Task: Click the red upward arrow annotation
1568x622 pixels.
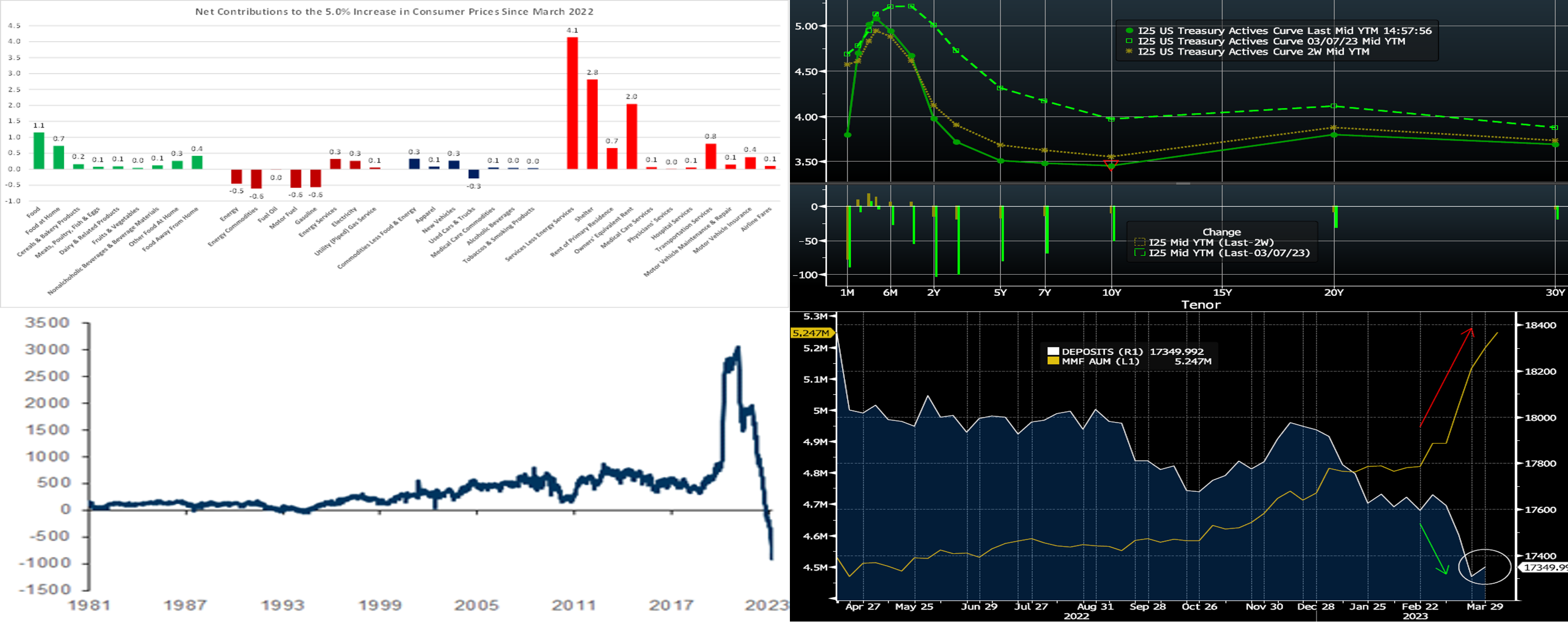Action: click(x=1446, y=378)
